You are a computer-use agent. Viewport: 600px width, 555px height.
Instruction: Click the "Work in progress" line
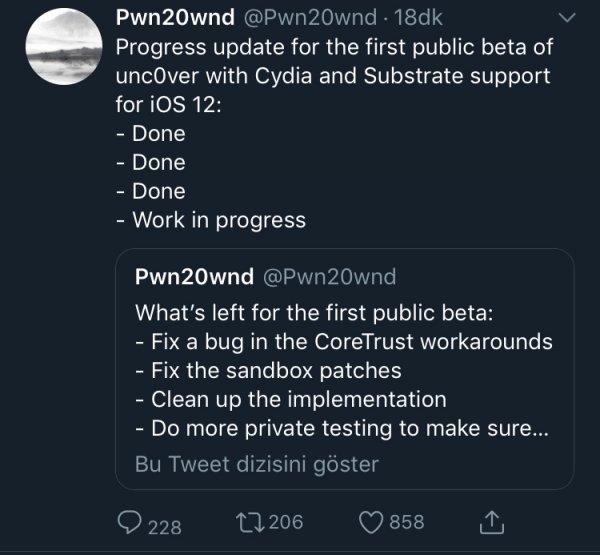click(218, 219)
